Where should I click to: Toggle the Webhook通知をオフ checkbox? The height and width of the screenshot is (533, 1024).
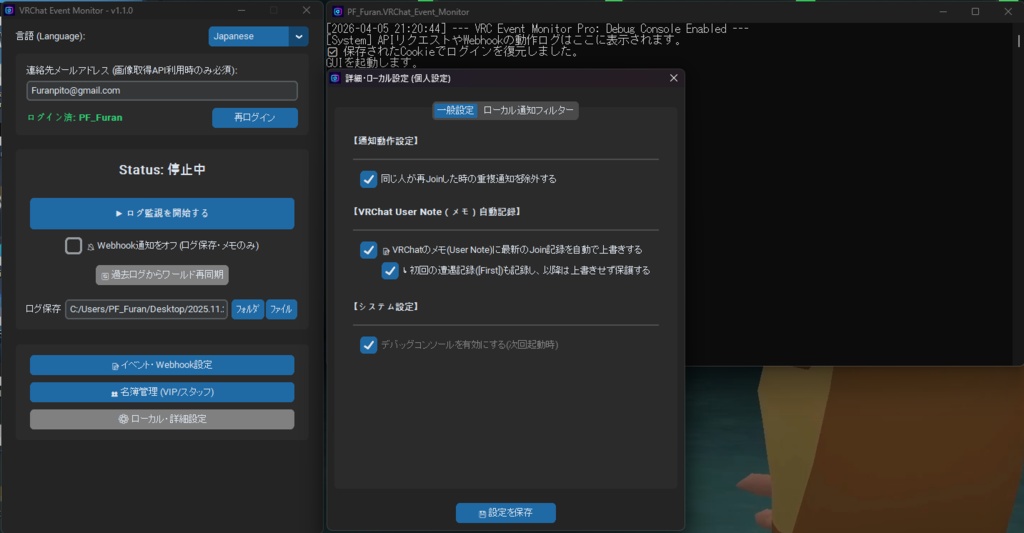click(73, 246)
